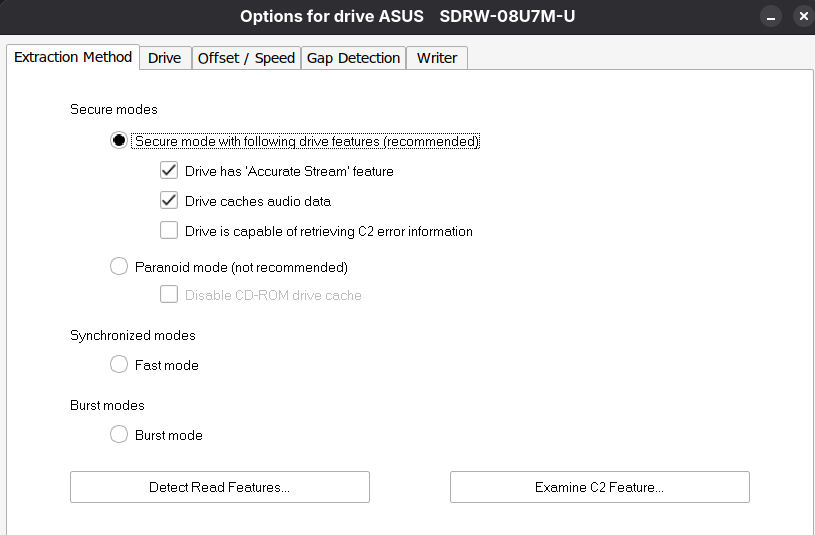The image size is (815, 535).
Task: Open the Drive tab
Action: click(164, 58)
